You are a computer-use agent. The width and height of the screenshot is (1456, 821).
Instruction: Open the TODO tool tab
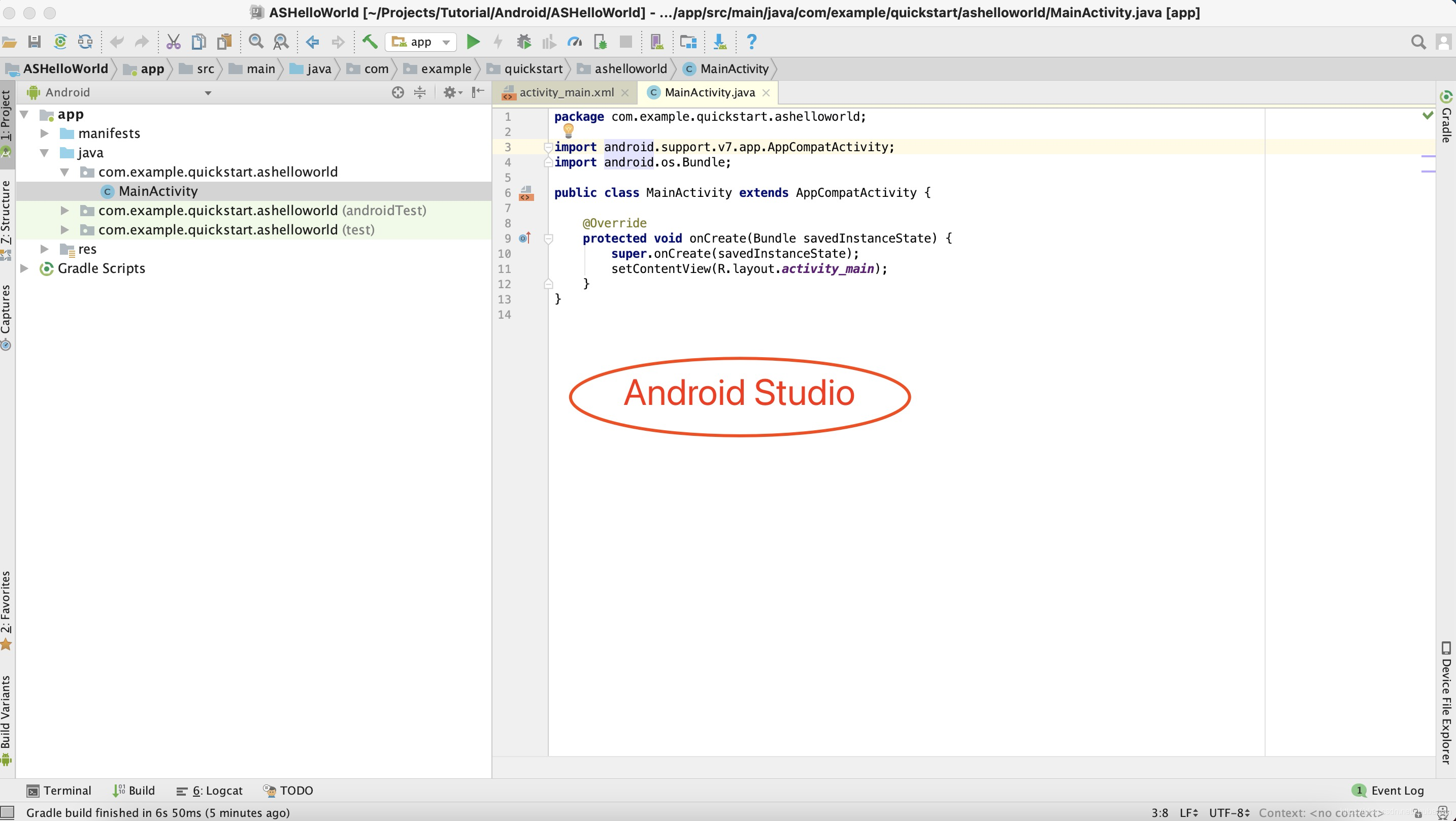coord(288,790)
